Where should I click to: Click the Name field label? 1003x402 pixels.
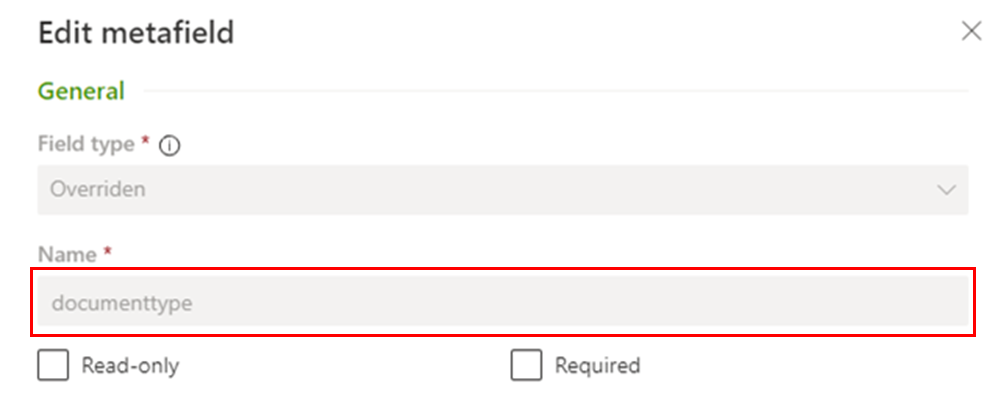pyautogui.click(x=67, y=255)
